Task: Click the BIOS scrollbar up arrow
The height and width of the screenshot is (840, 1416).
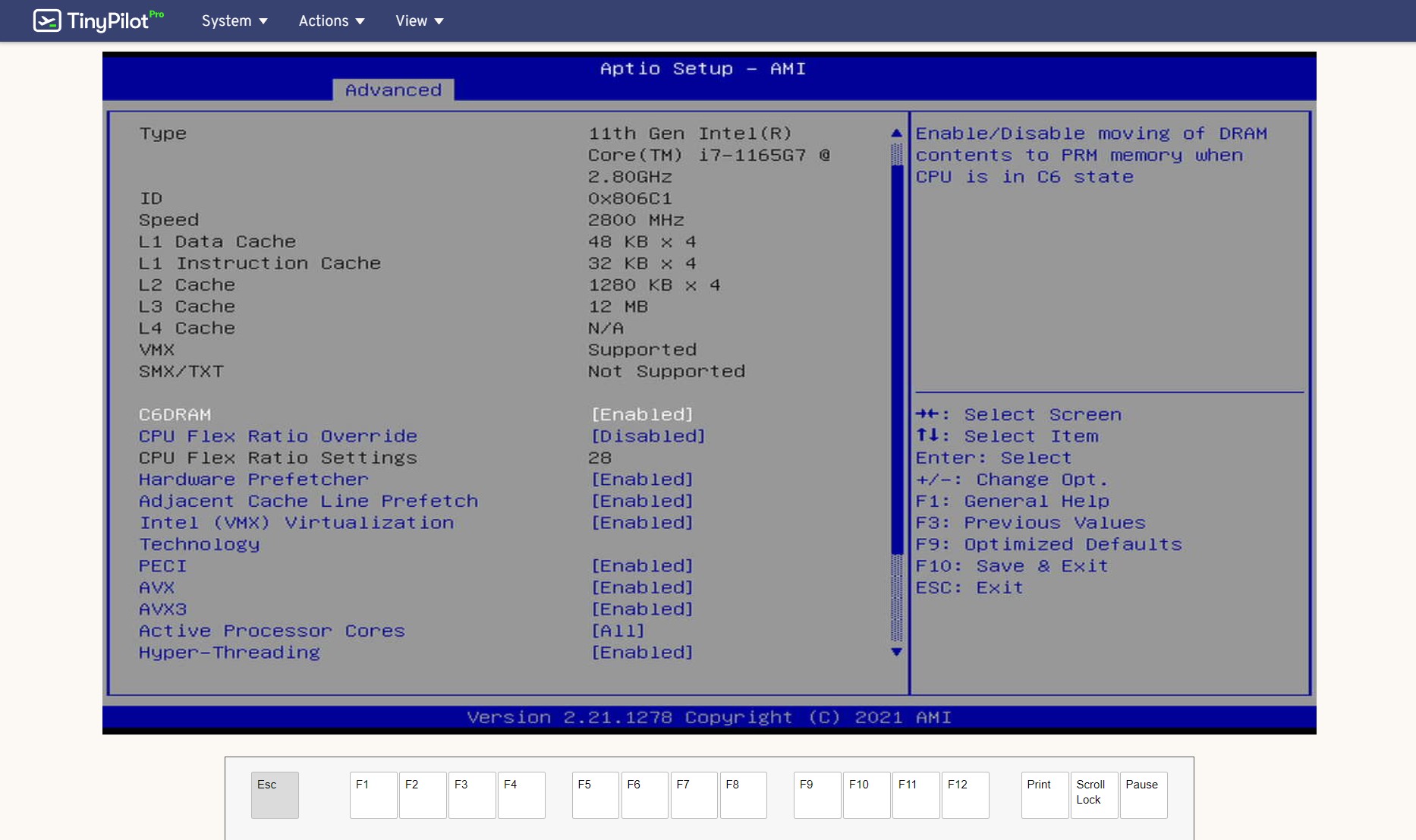Action: pos(896,133)
